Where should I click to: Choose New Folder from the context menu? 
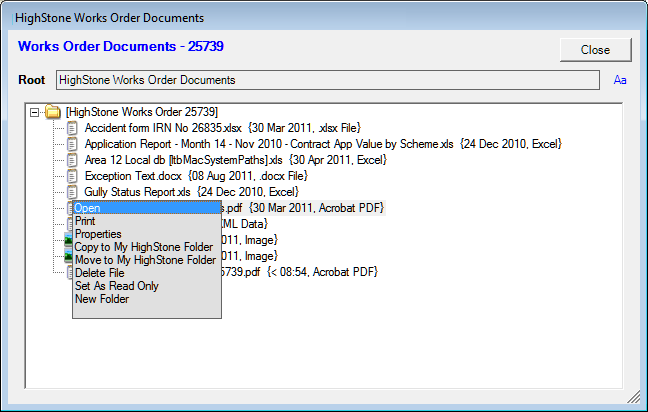(147, 299)
